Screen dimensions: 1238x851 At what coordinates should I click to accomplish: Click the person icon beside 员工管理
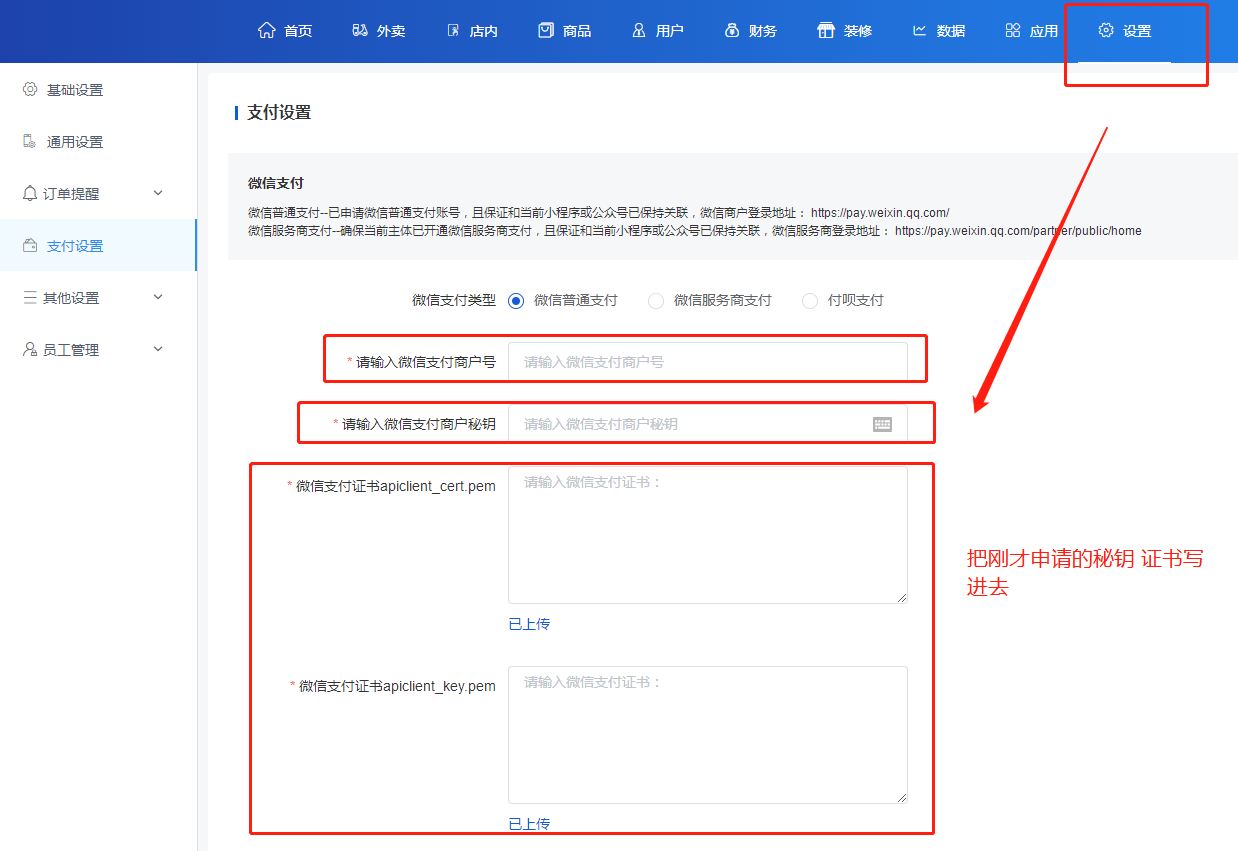point(30,349)
